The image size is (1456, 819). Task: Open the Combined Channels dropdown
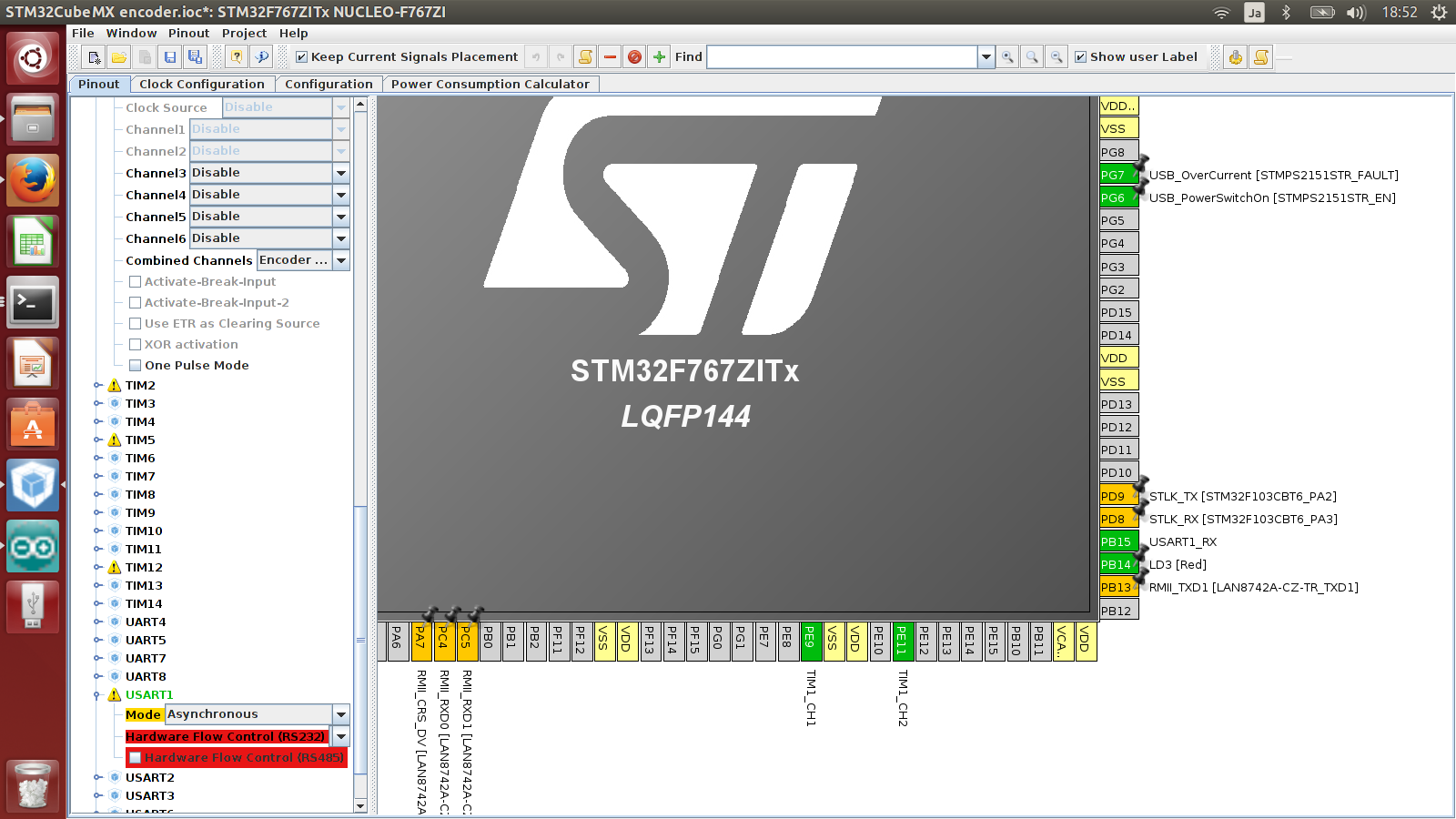click(x=341, y=261)
